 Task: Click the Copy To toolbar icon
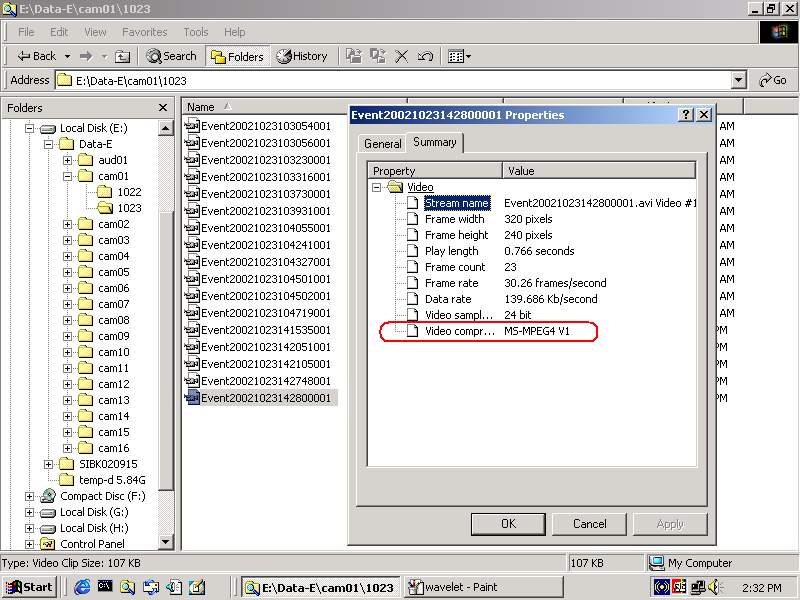pos(378,56)
